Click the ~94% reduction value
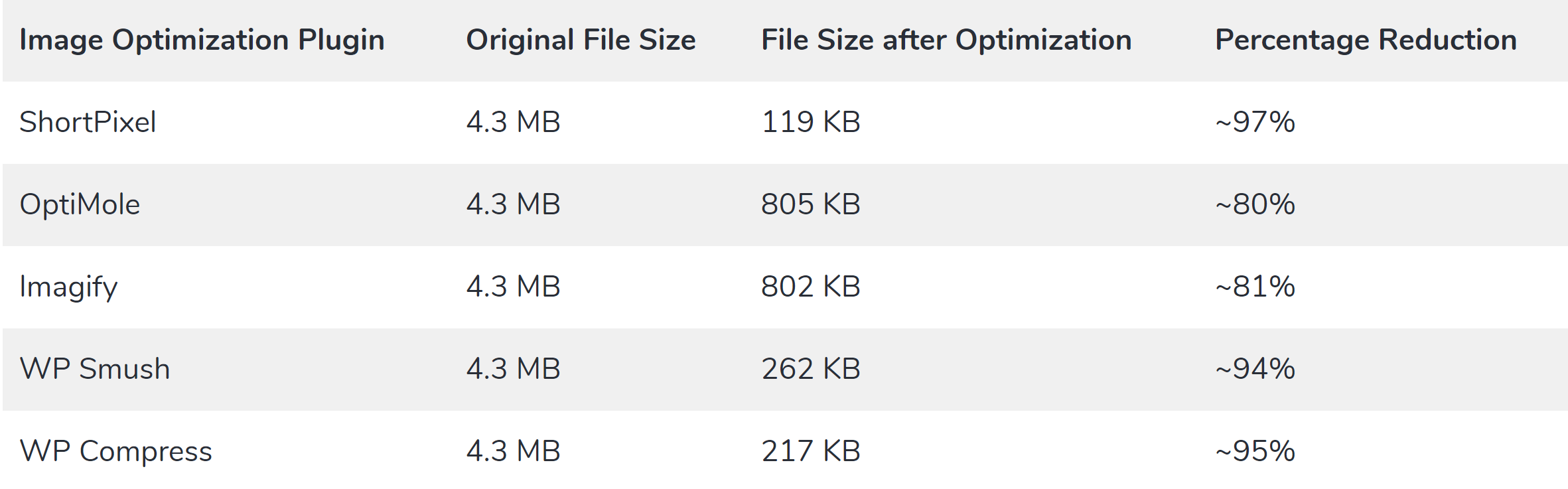Image resolution: width=1568 pixels, height=489 pixels. (1255, 369)
